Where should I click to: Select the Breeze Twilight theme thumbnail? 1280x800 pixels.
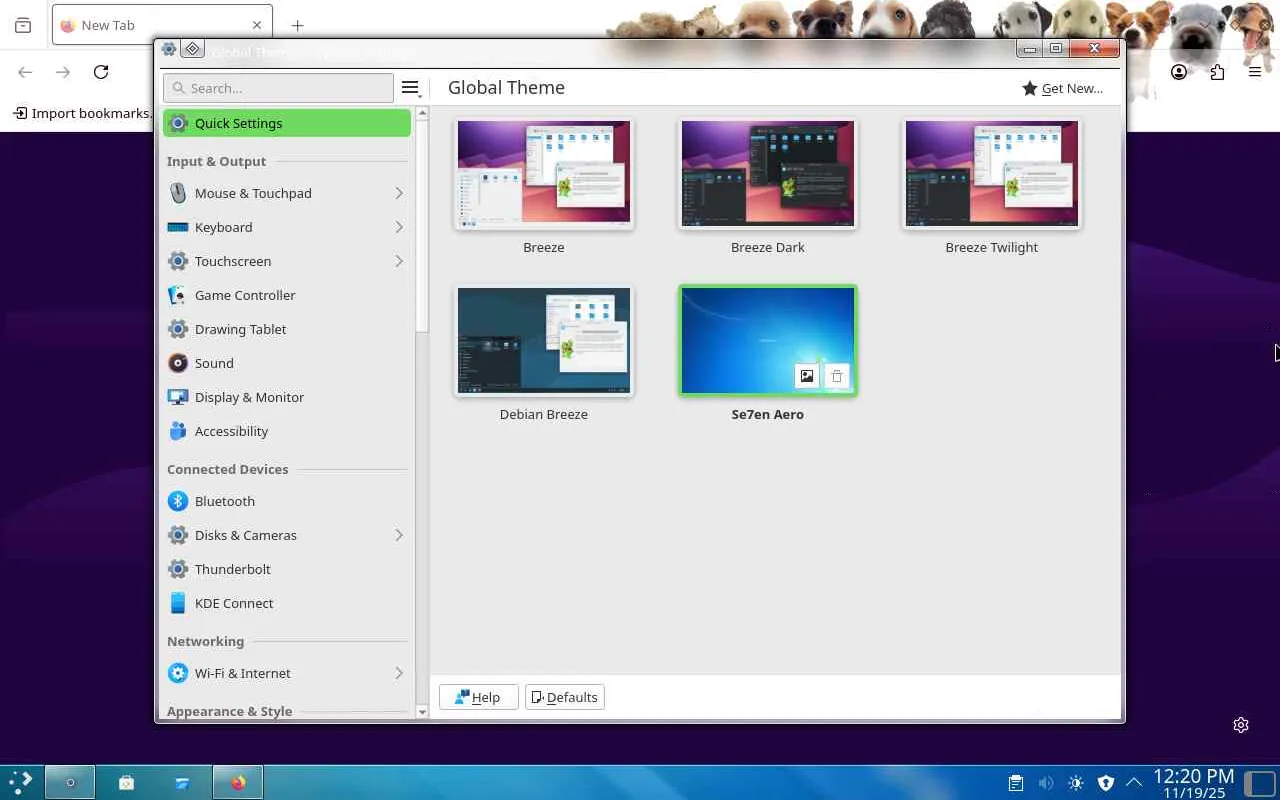(x=992, y=174)
